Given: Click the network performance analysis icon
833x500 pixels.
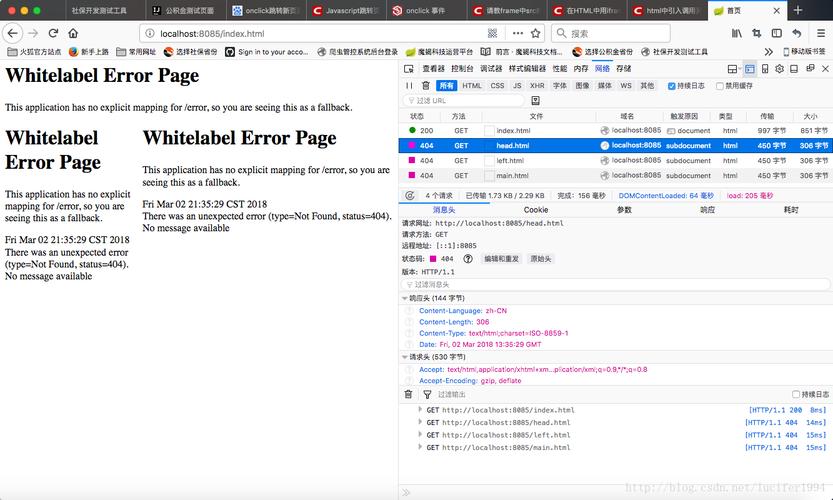Looking at the screenshot, I should pyautogui.click(x=410, y=196).
